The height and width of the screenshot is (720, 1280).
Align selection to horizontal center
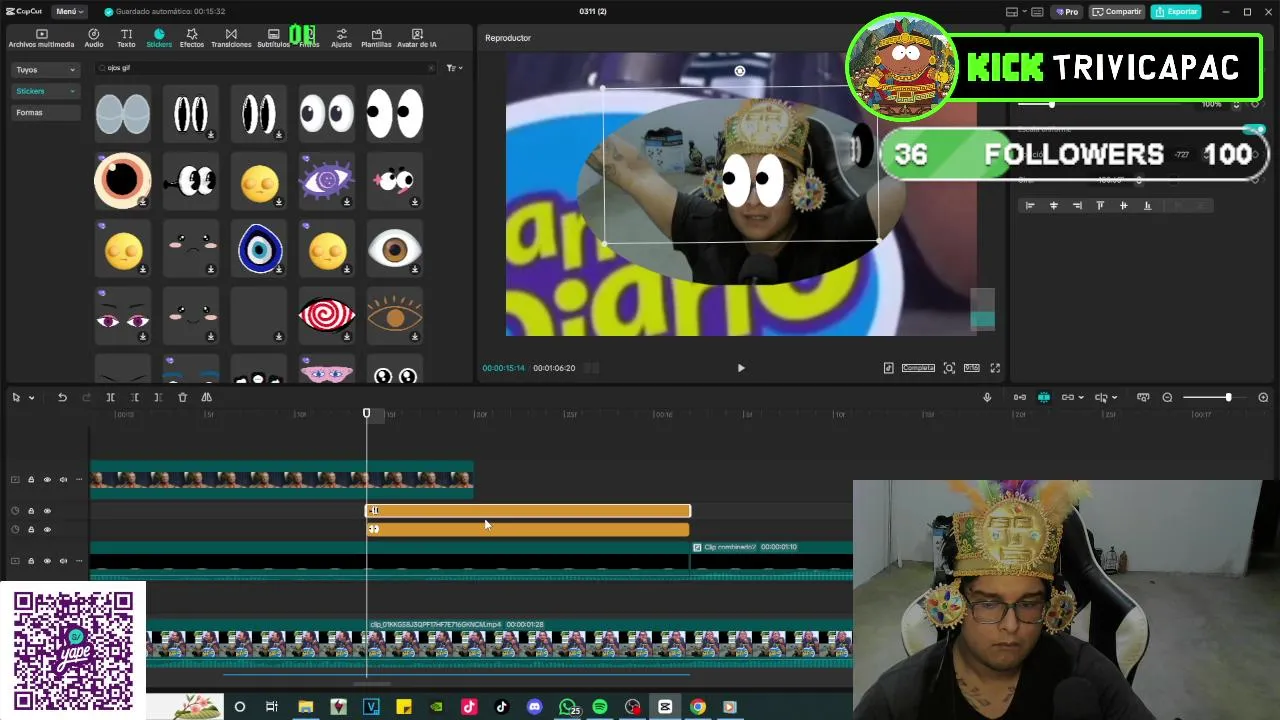[1053, 205]
